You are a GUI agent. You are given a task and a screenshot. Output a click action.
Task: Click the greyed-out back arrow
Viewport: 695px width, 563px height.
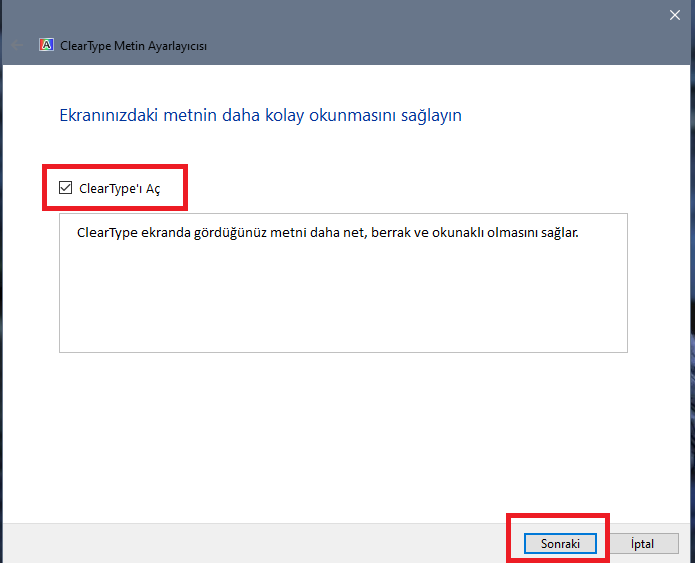pyautogui.click(x=17, y=45)
